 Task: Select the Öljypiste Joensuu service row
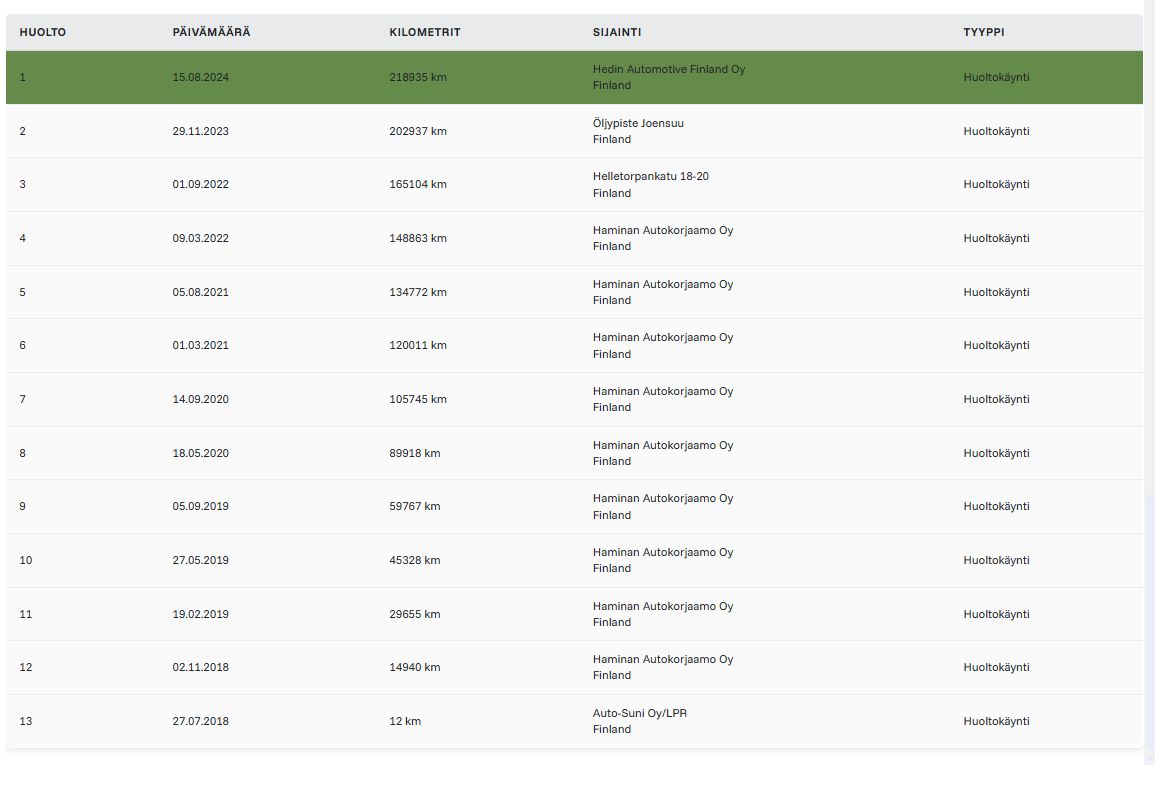[575, 131]
